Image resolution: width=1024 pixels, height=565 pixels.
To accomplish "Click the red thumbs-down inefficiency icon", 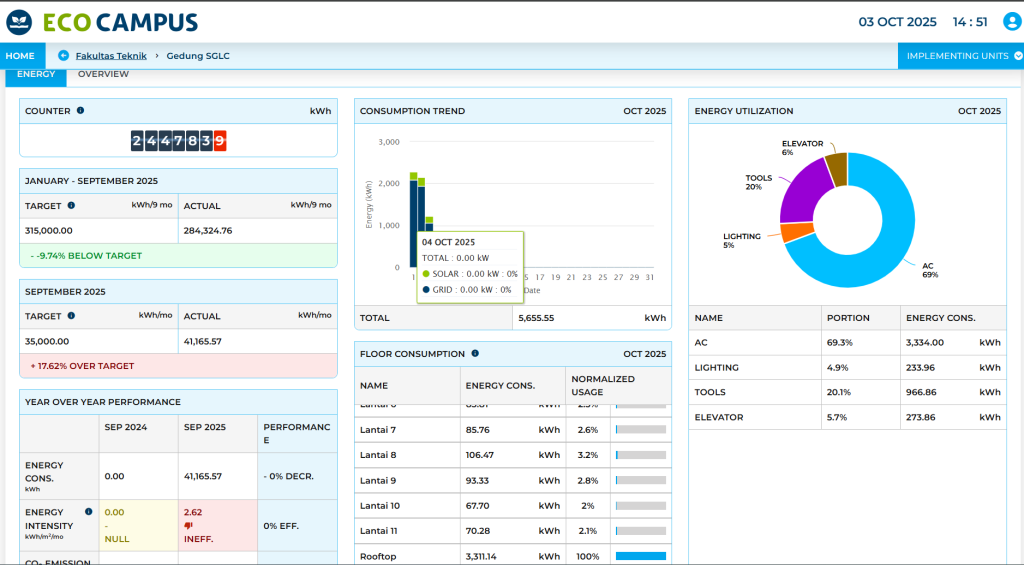I will [x=188, y=525].
